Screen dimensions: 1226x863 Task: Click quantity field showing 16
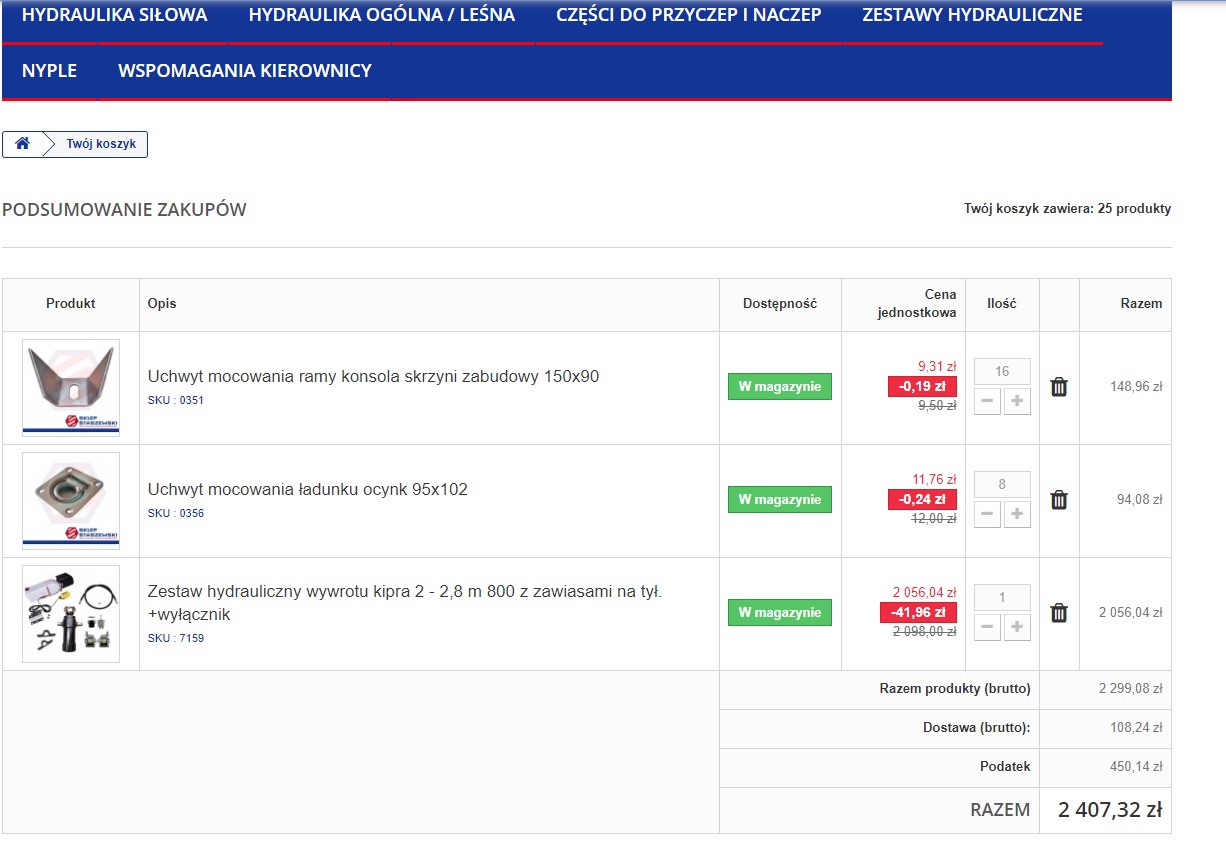coord(1002,372)
